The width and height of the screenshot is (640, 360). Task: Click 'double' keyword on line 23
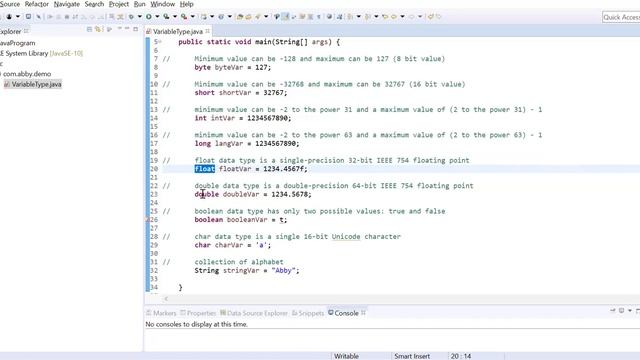tap(207, 194)
